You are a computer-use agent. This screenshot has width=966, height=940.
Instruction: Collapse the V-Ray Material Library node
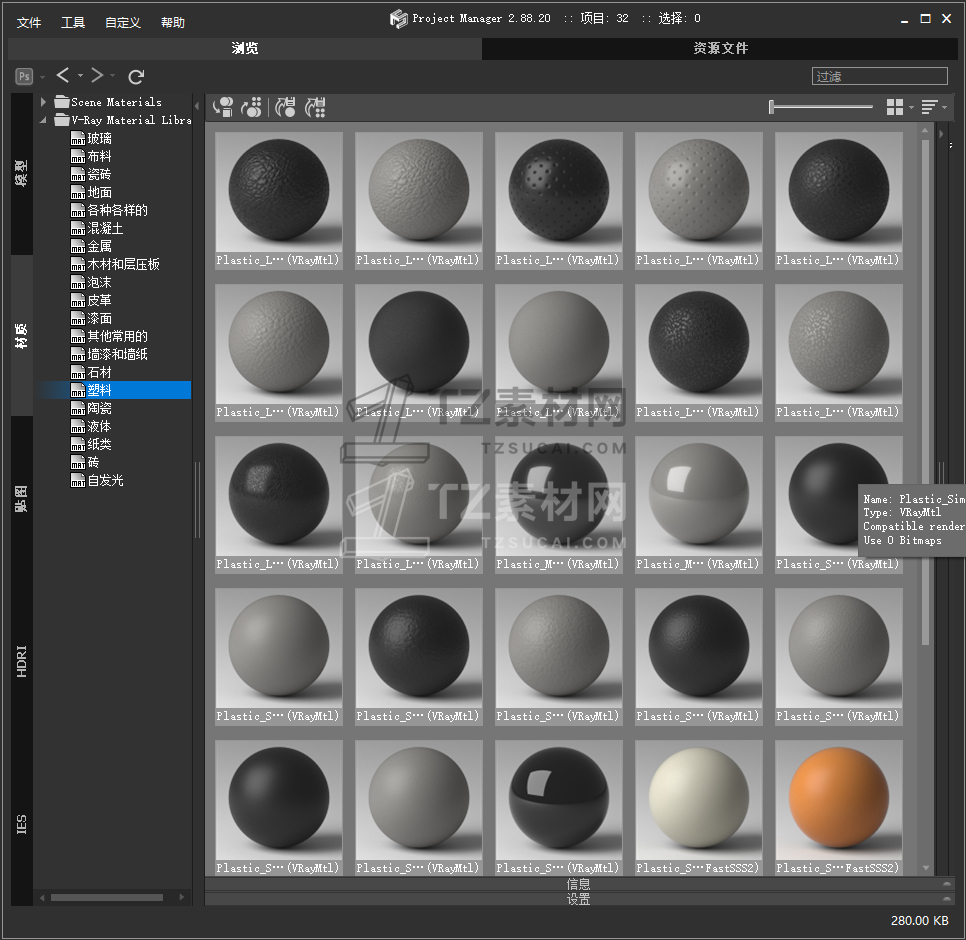(44, 120)
